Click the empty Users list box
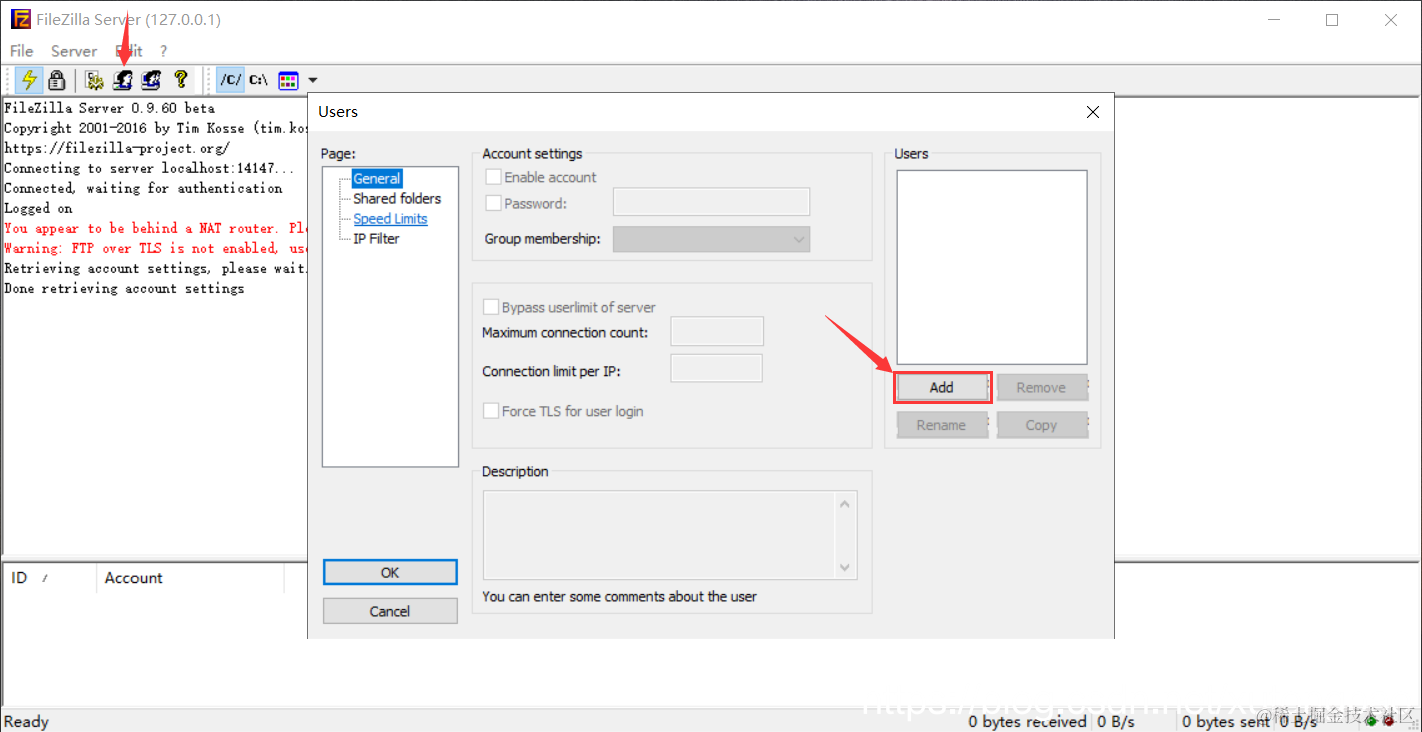Screen dimensions: 1422x732 pyautogui.click(x=992, y=267)
